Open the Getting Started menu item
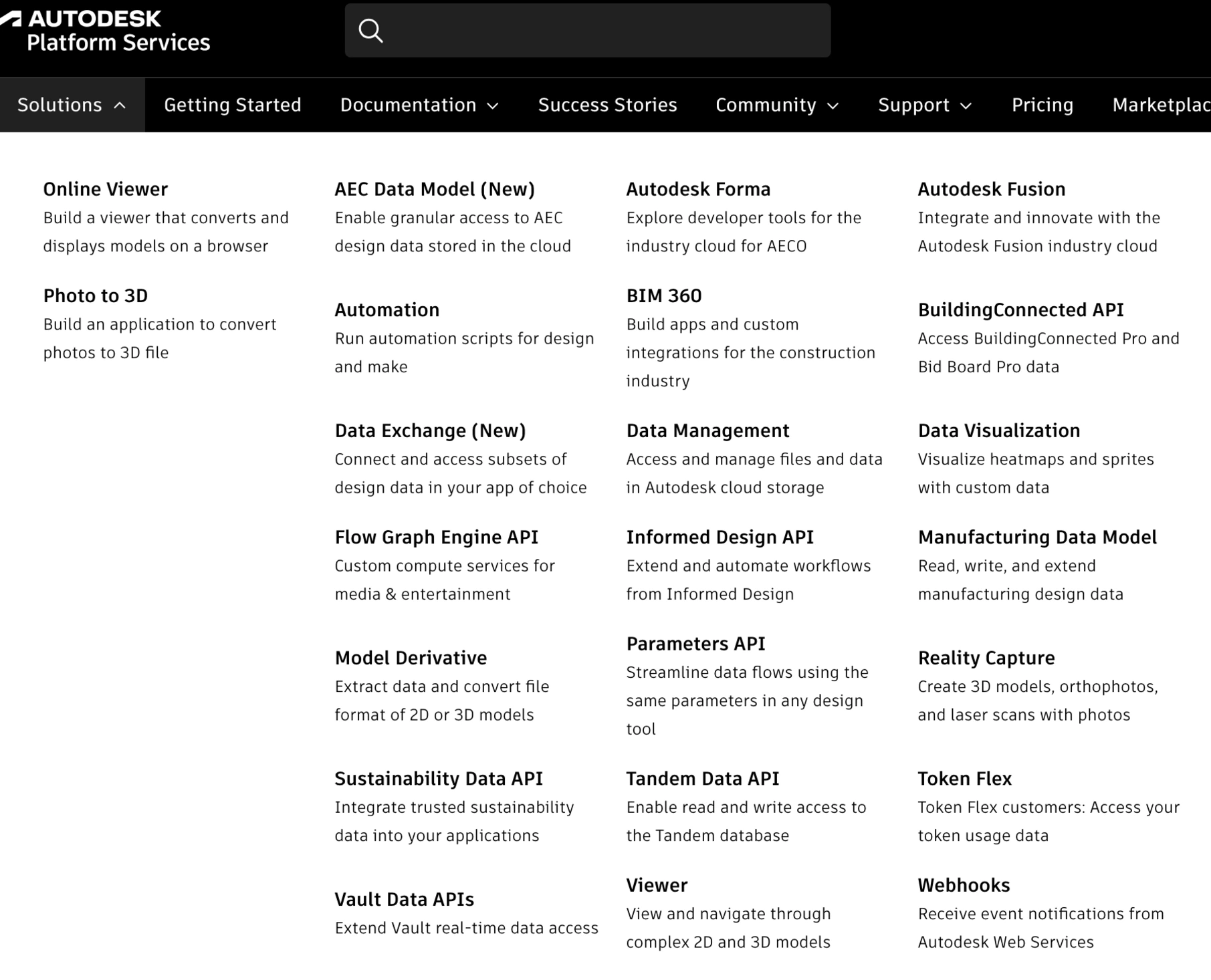This screenshot has height=980, width=1211. [x=233, y=105]
